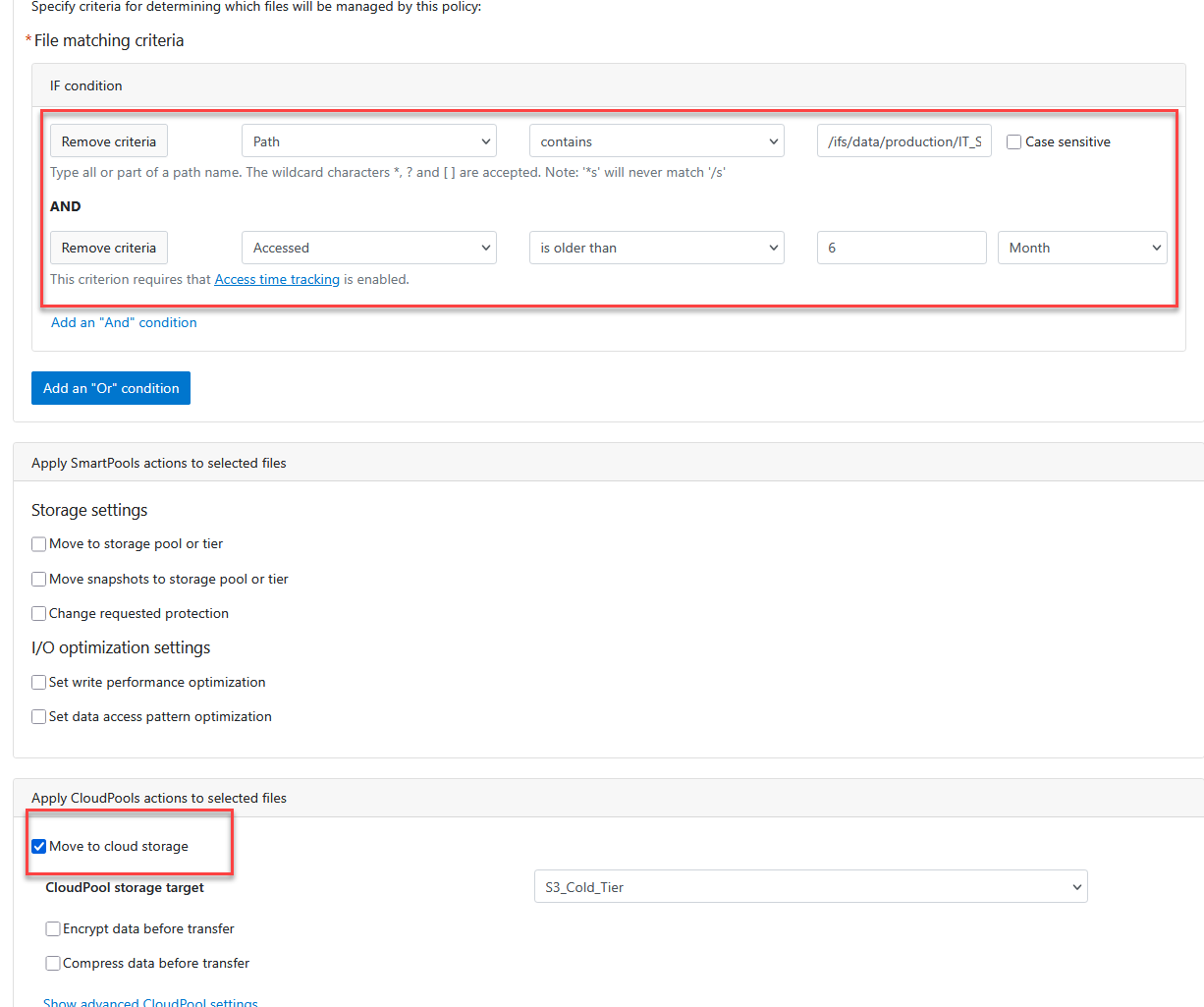Toggle Compress data before transfer

pos(53,964)
